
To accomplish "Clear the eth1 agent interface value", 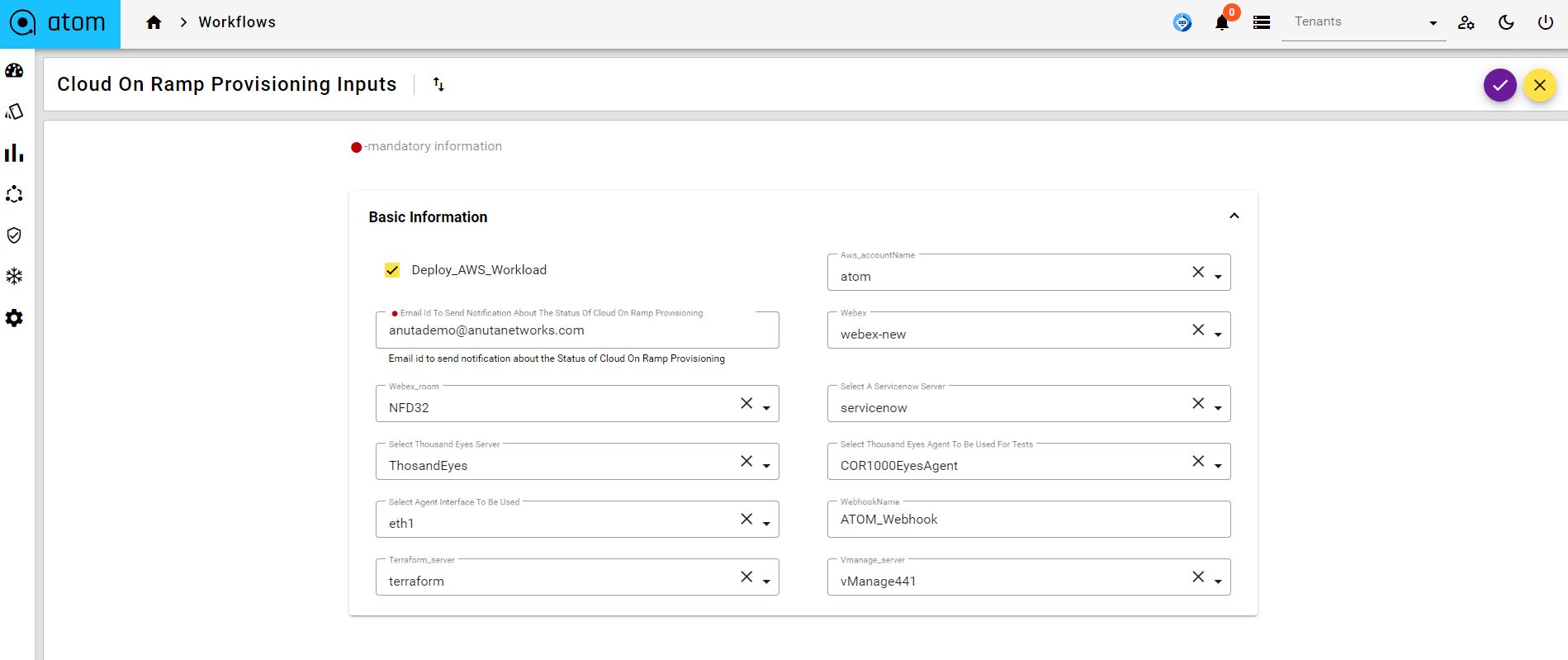I will pyautogui.click(x=746, y=519).
